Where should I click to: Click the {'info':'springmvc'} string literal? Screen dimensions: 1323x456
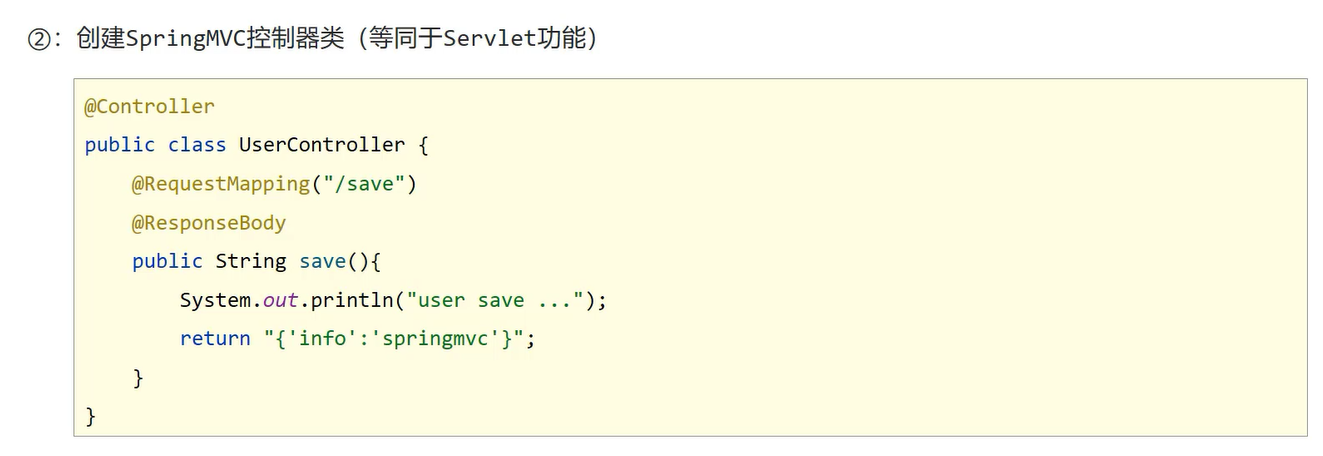point(394,339)
